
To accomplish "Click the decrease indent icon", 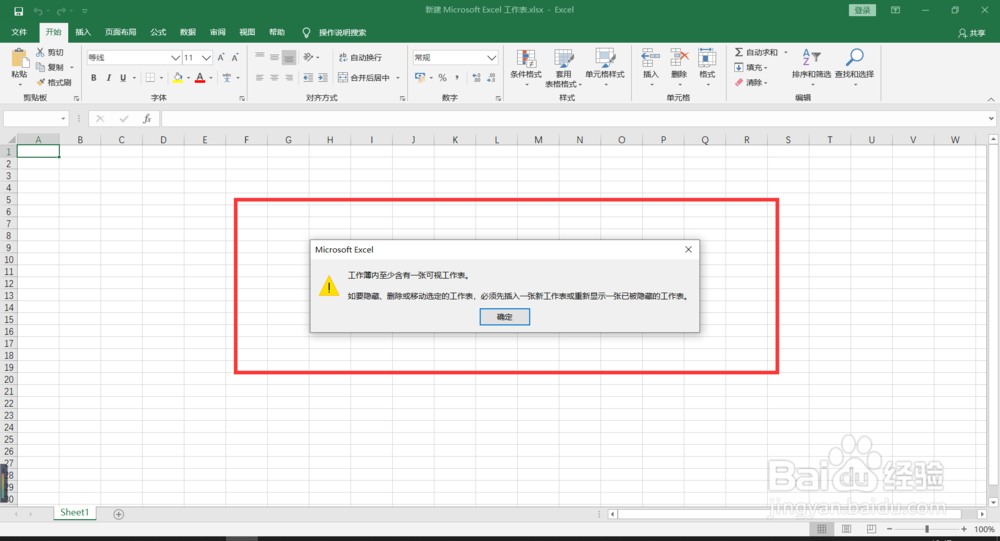I will 308,78.
